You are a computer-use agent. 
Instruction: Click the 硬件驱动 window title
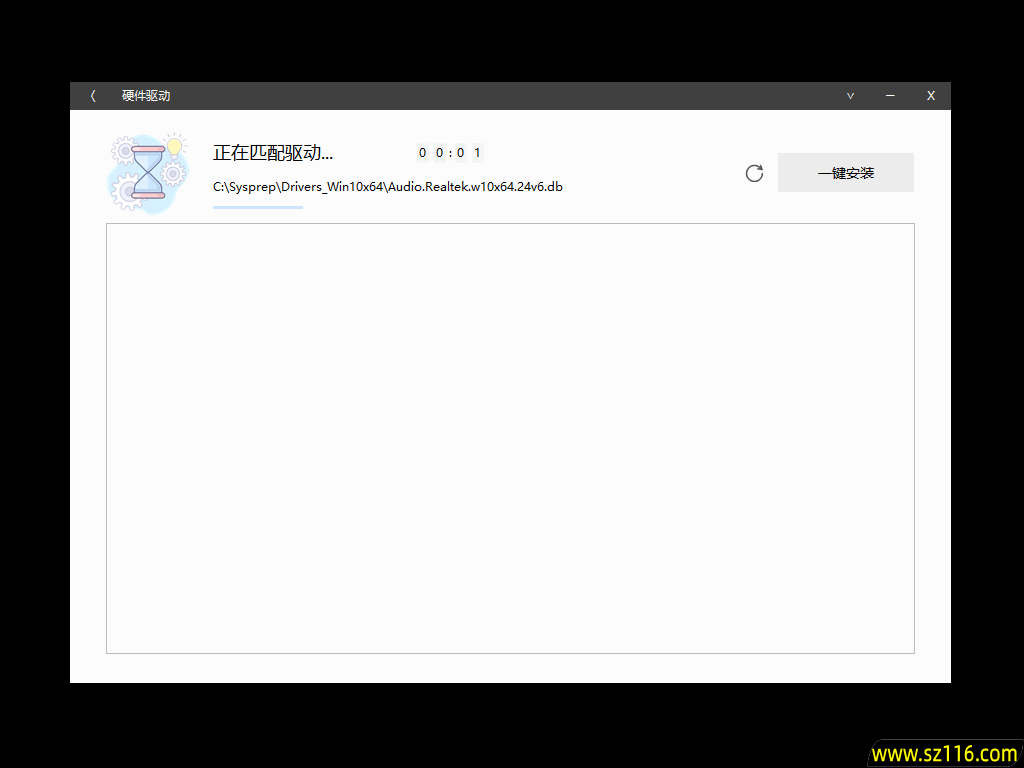[146, 96]
